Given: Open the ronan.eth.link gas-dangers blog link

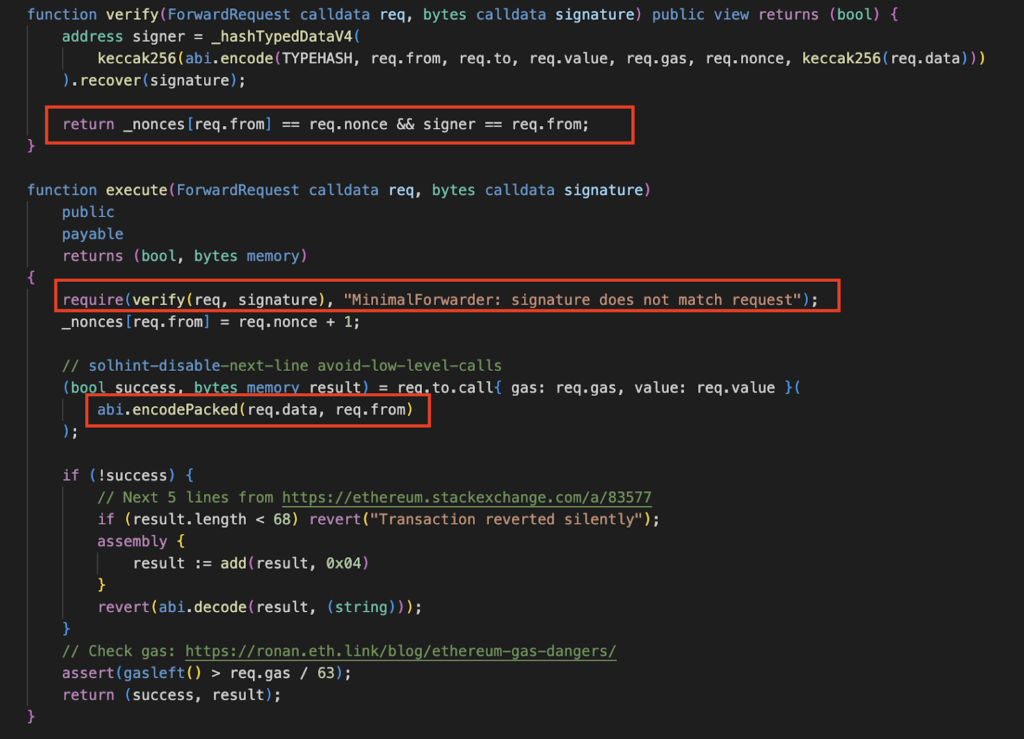Looking at the screenshot, I should pyautogui.click(x=400, y=651).
